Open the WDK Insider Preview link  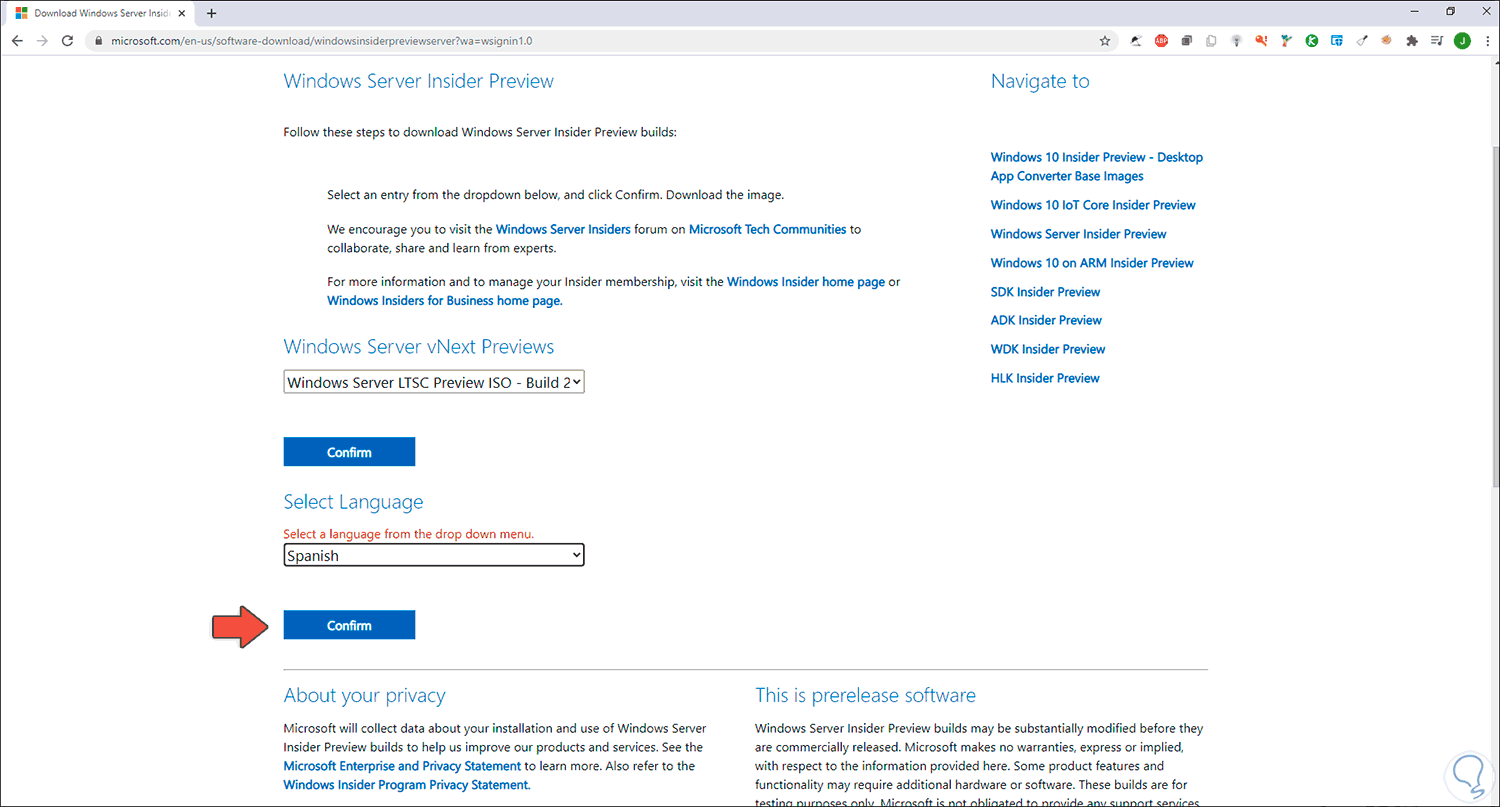point(1048,349)
